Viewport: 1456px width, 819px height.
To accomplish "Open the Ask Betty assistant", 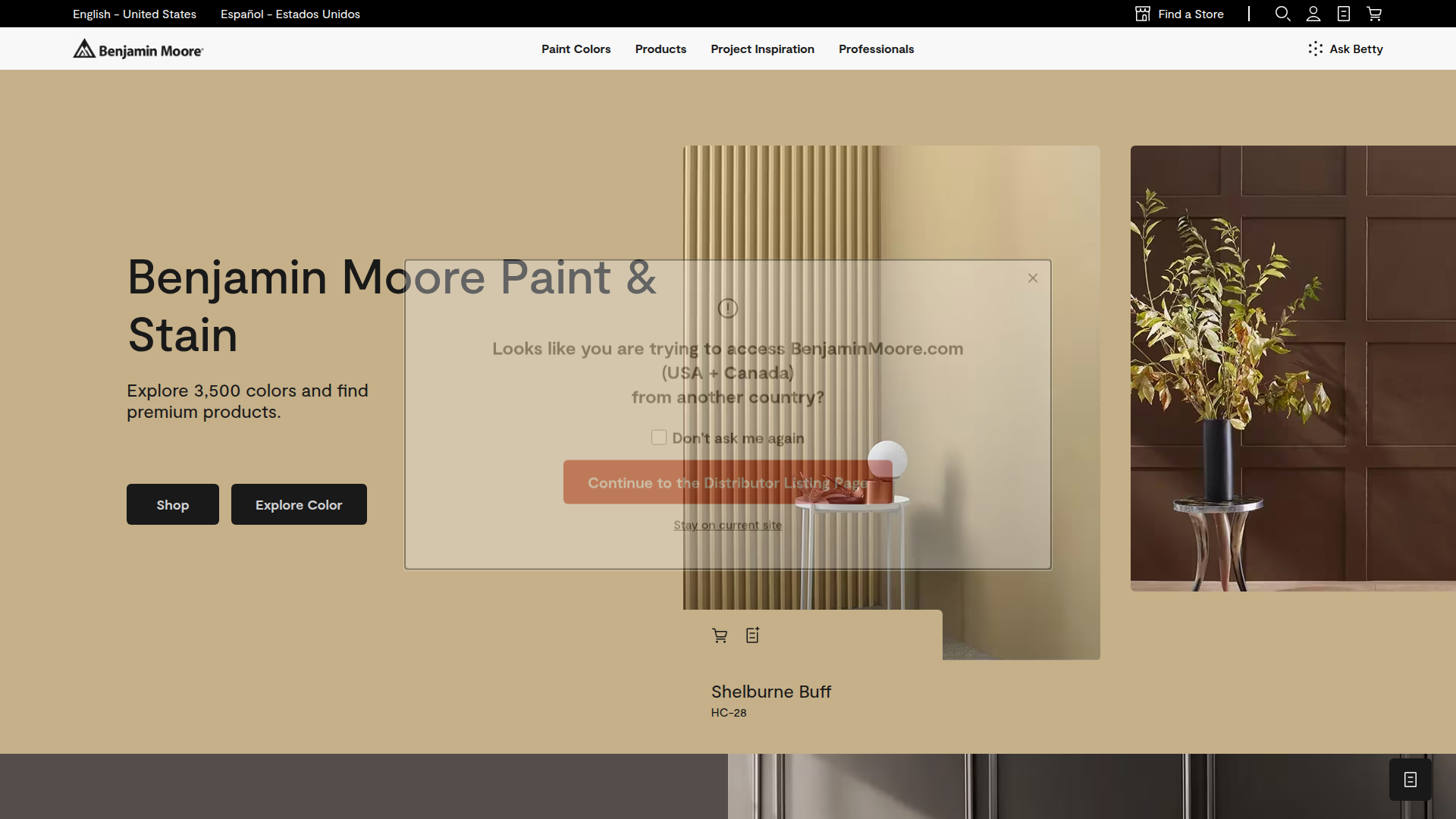I will [1345, 49].
